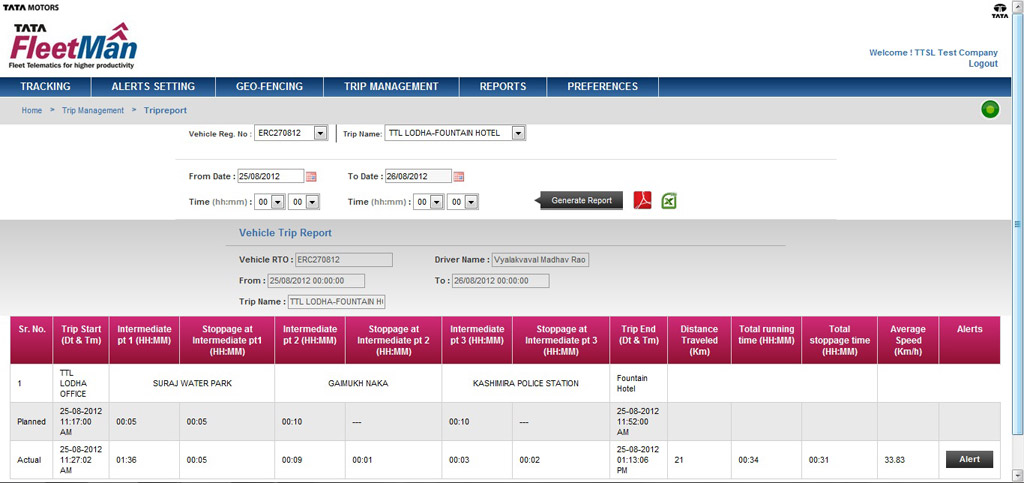Click the Alerts column header

pyautogui.click(x=970, y=340)
